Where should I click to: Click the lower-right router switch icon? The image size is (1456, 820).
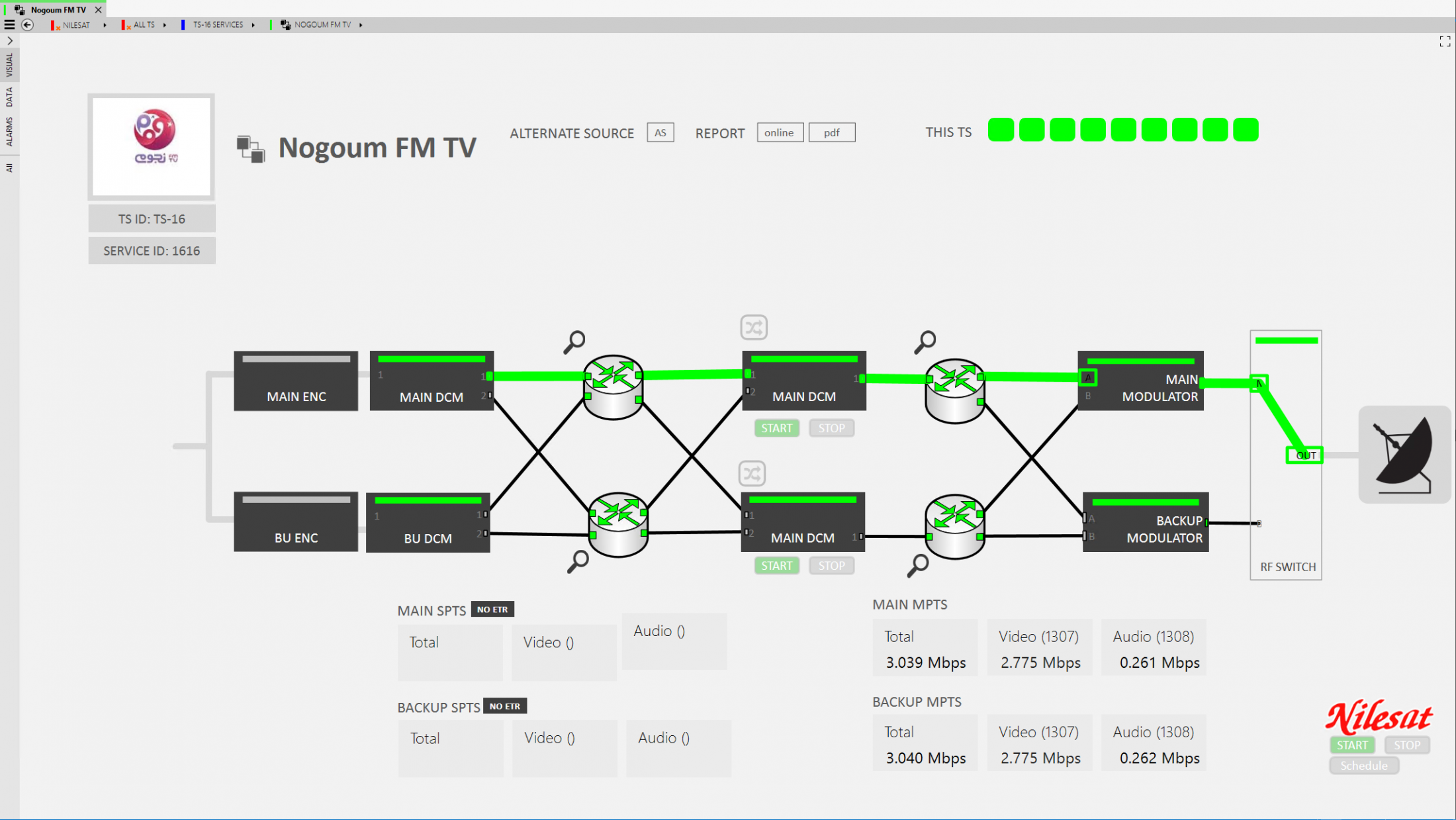click(x=955, y=526)
